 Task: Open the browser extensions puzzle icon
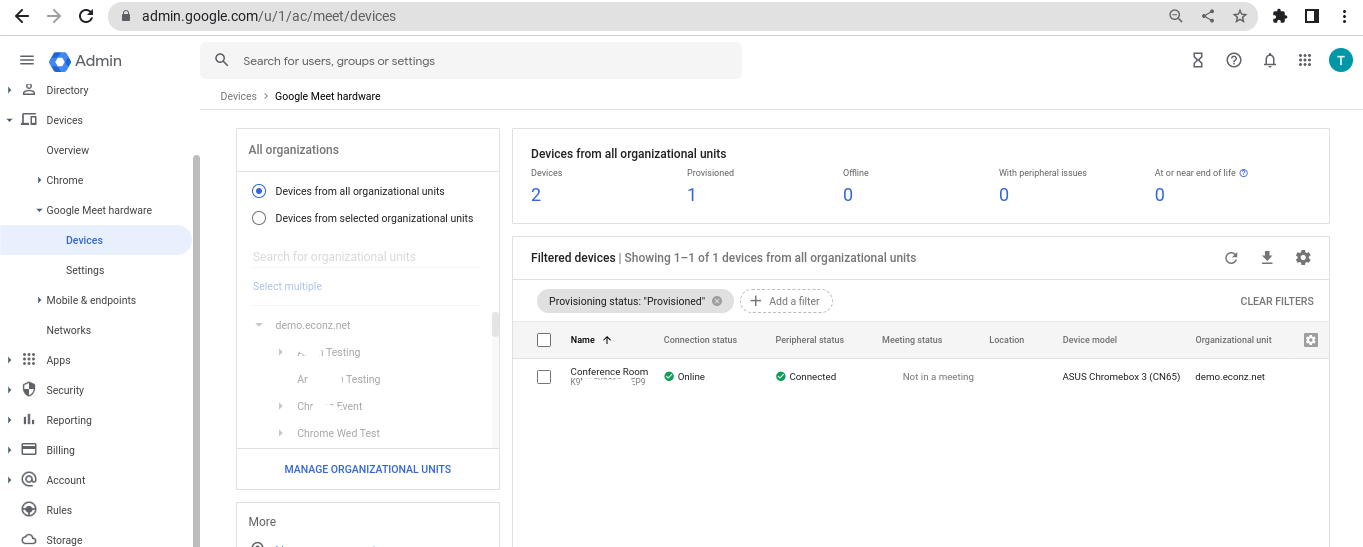tap(1279, 16)
